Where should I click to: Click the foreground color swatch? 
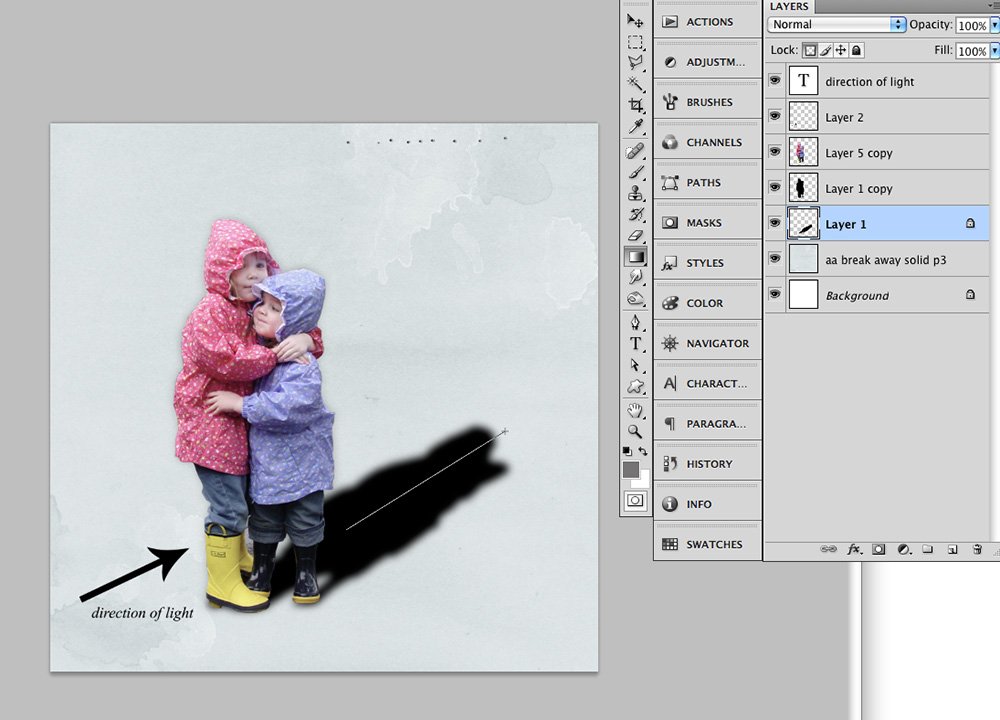coord(630,469)
